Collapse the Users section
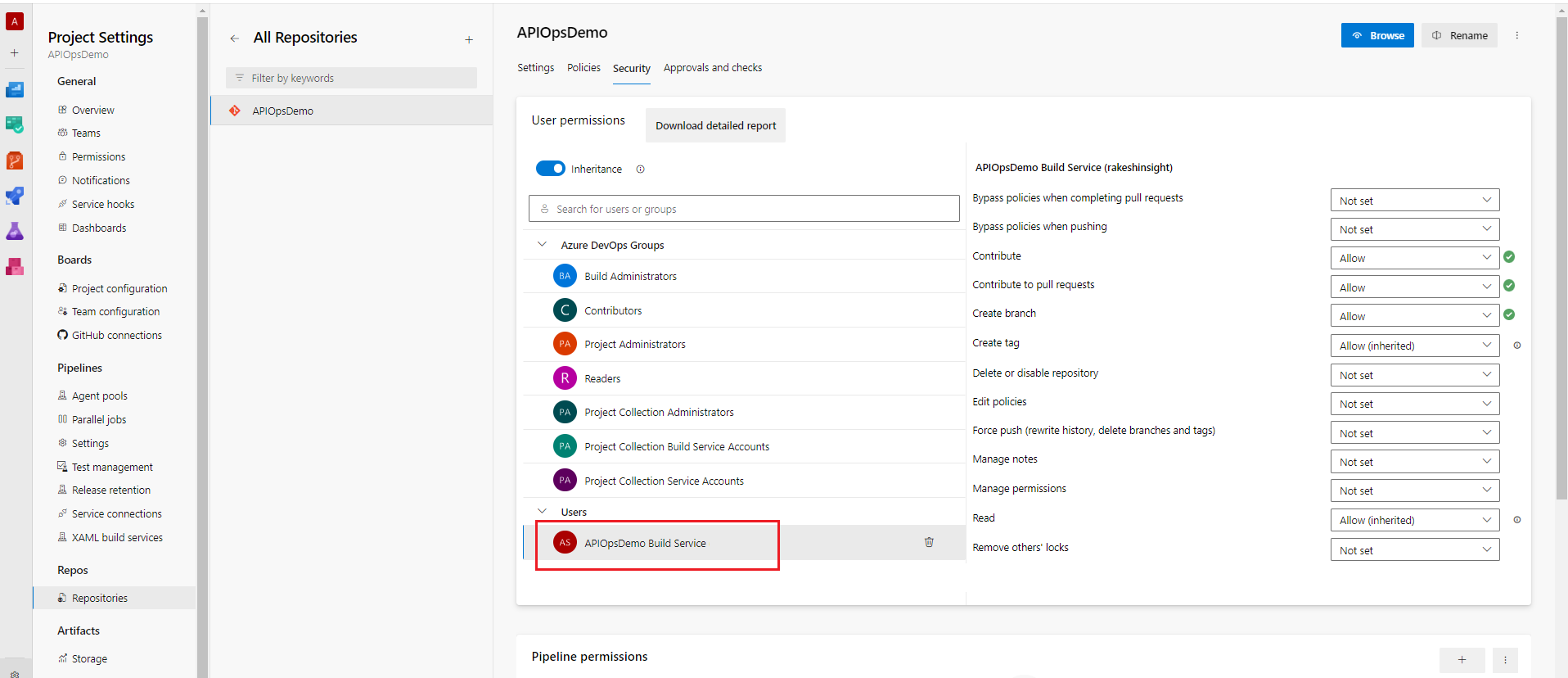The image size is (1568, 678). pyautogui.click(x=542, y=511)
